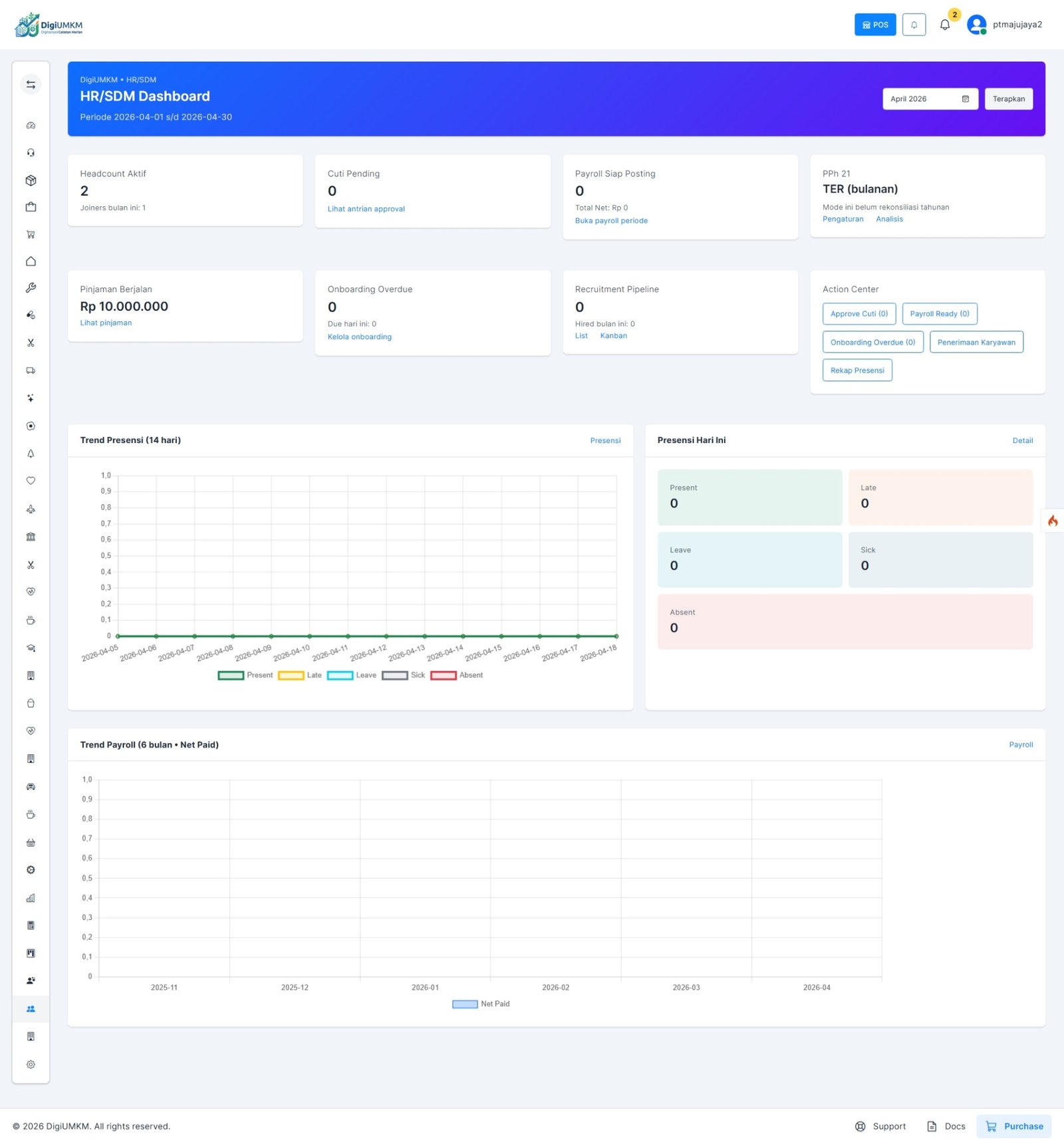Open the Lihat antrian approval link
Image resolution: width=1064 pixels, height=1144 pixels.
[366, 209]
